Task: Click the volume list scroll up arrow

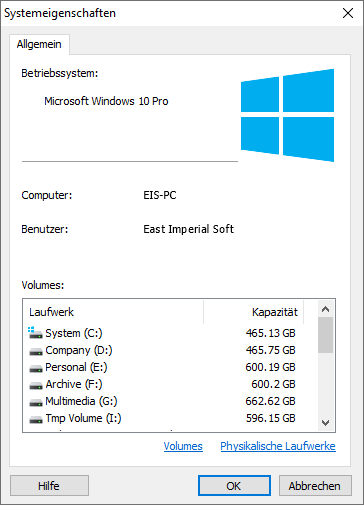Action: [325, 309]
